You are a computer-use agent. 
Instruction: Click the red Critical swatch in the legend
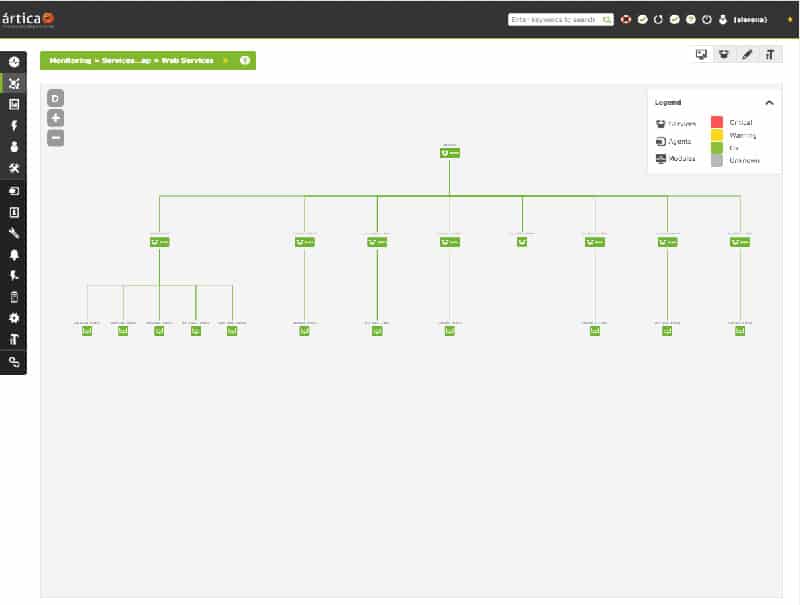click(717, 122)
